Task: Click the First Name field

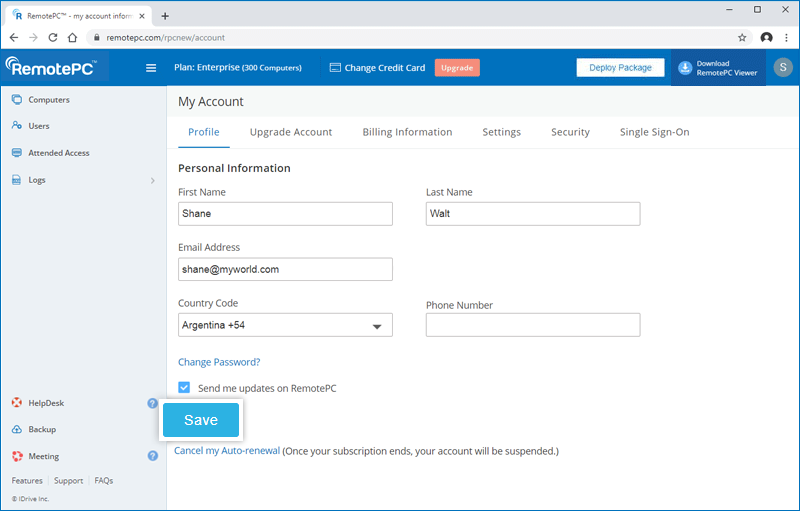Action: tap(285, 214)
